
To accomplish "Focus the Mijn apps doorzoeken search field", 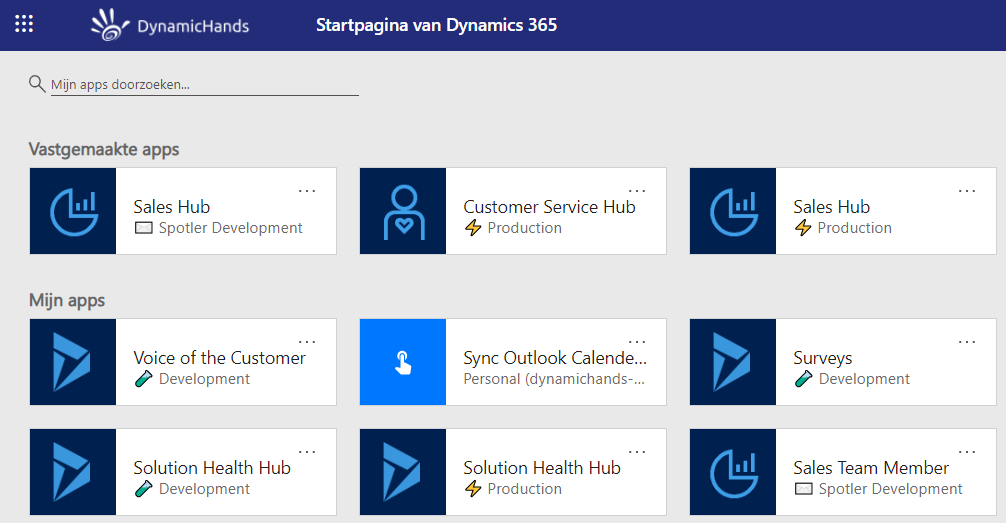I will coord(205,85).
